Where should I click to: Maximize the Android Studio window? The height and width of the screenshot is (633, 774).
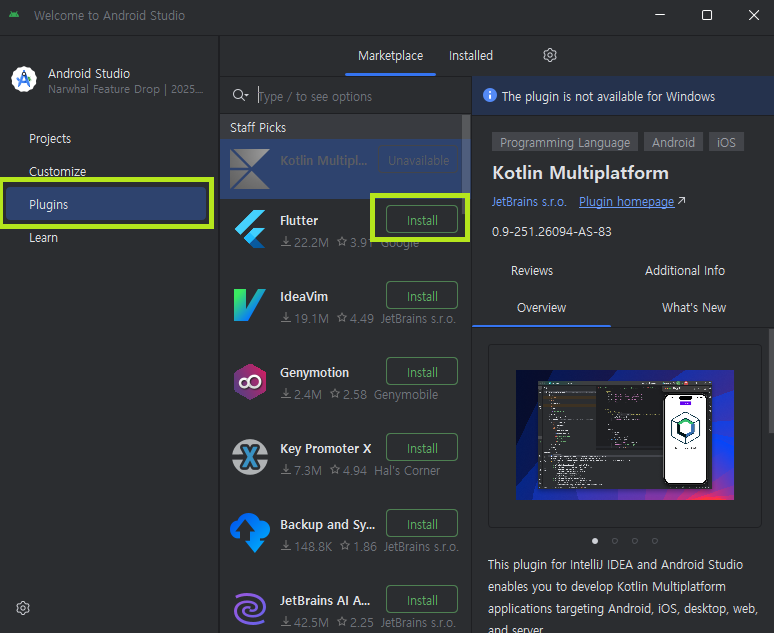click(707, 15)
